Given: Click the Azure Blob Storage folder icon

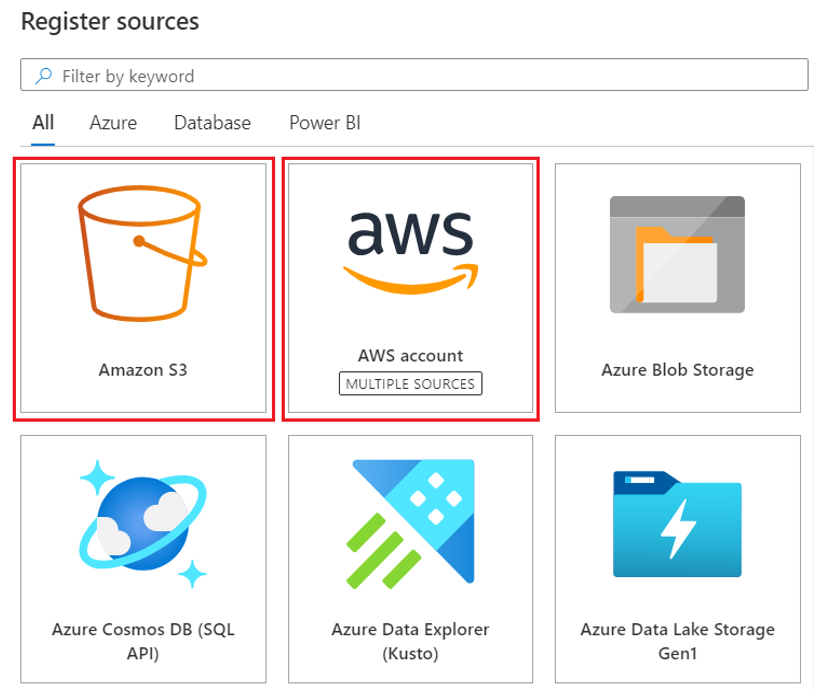Looking at the screenshot, I should tap(677, 254).
